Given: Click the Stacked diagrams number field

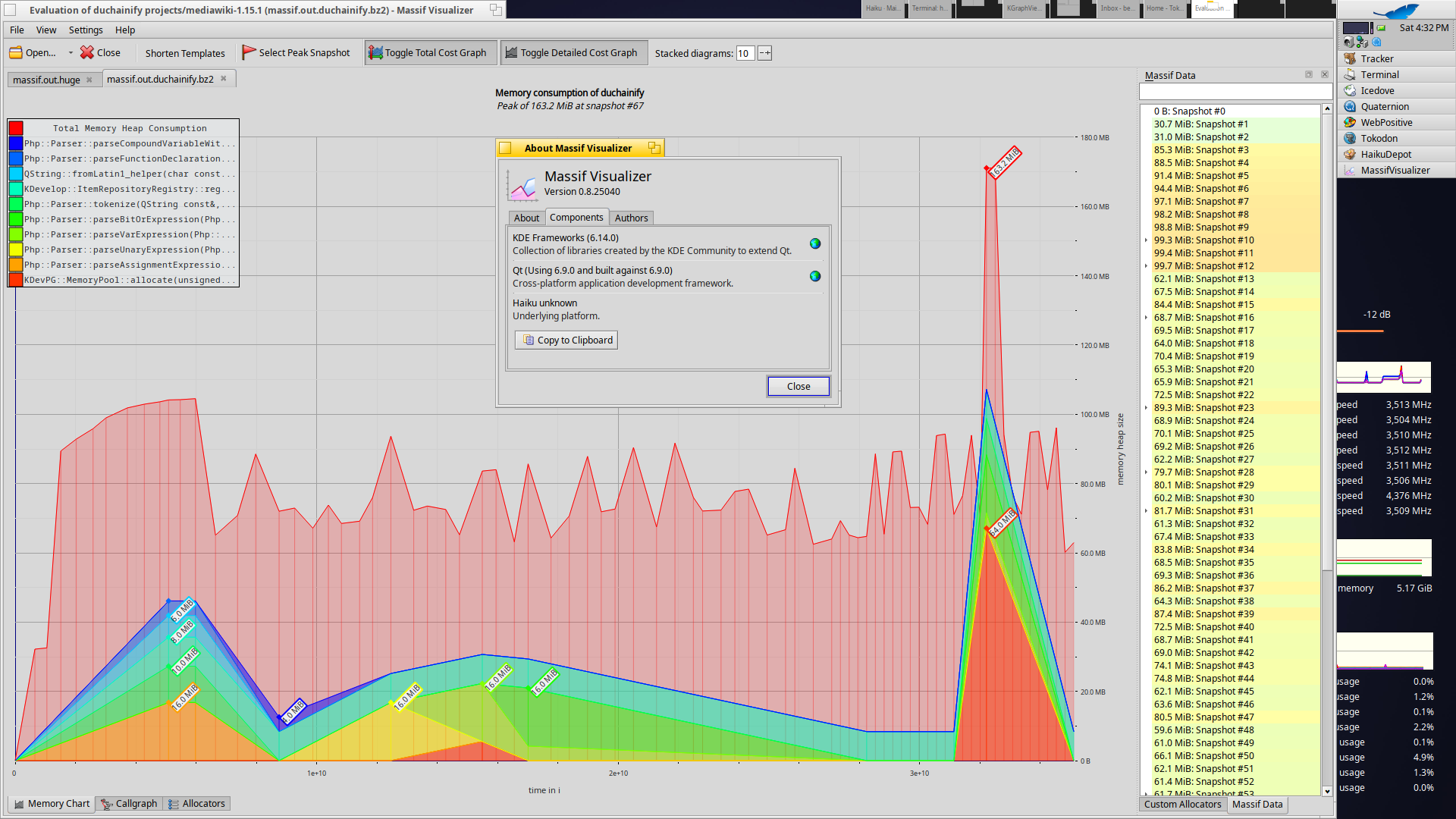Looking at the screenshot, I should [x=745, y=53].
